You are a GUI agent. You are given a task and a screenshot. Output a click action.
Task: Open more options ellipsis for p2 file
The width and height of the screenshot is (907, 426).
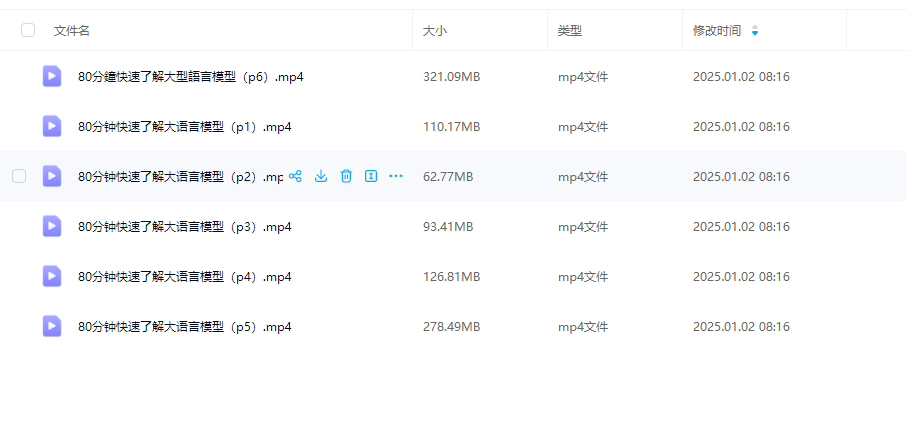[x=396, y=176]
